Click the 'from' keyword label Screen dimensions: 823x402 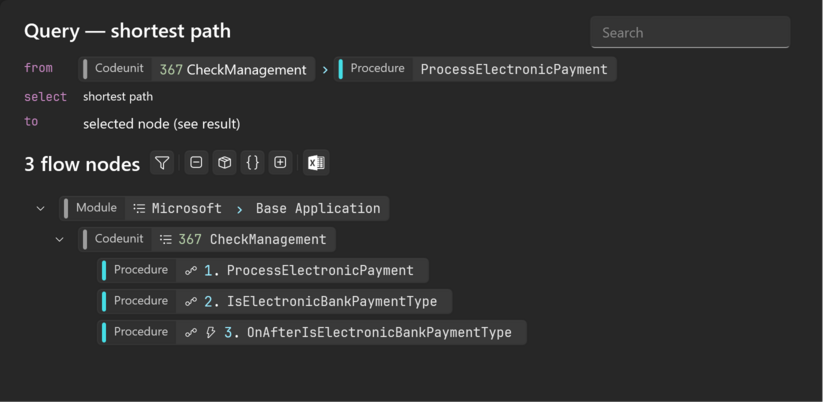click(38, 68)
